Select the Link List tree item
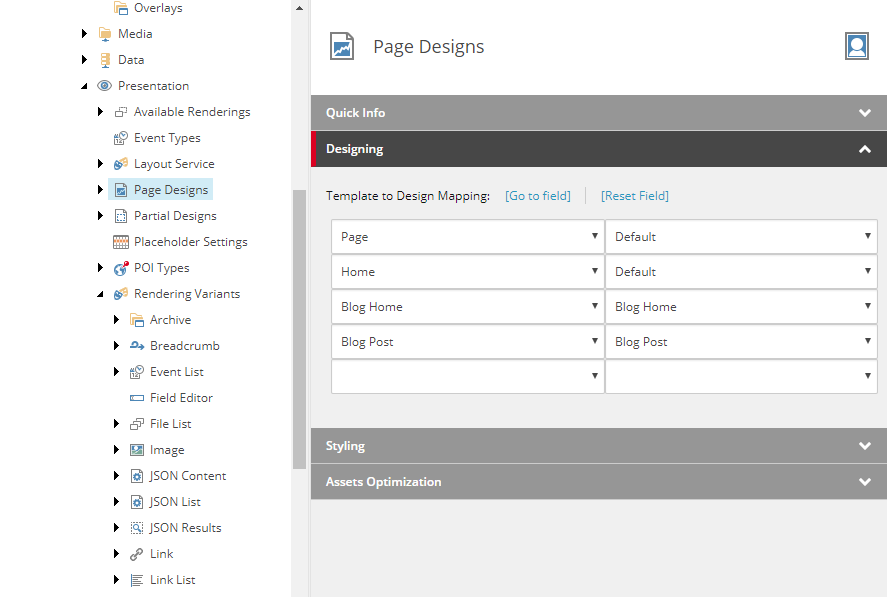Viewport: 887px width, 597px height. pyautogui.click(x=172, y=580)
